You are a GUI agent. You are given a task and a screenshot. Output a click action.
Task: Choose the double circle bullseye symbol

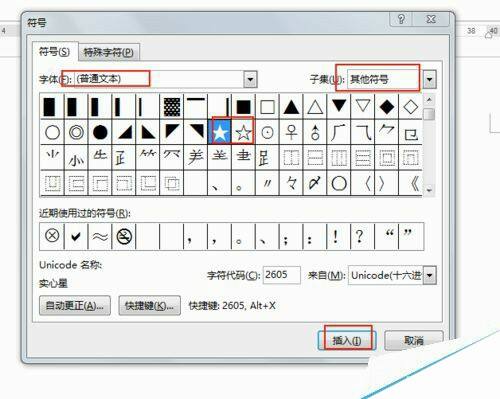[76, 132]
